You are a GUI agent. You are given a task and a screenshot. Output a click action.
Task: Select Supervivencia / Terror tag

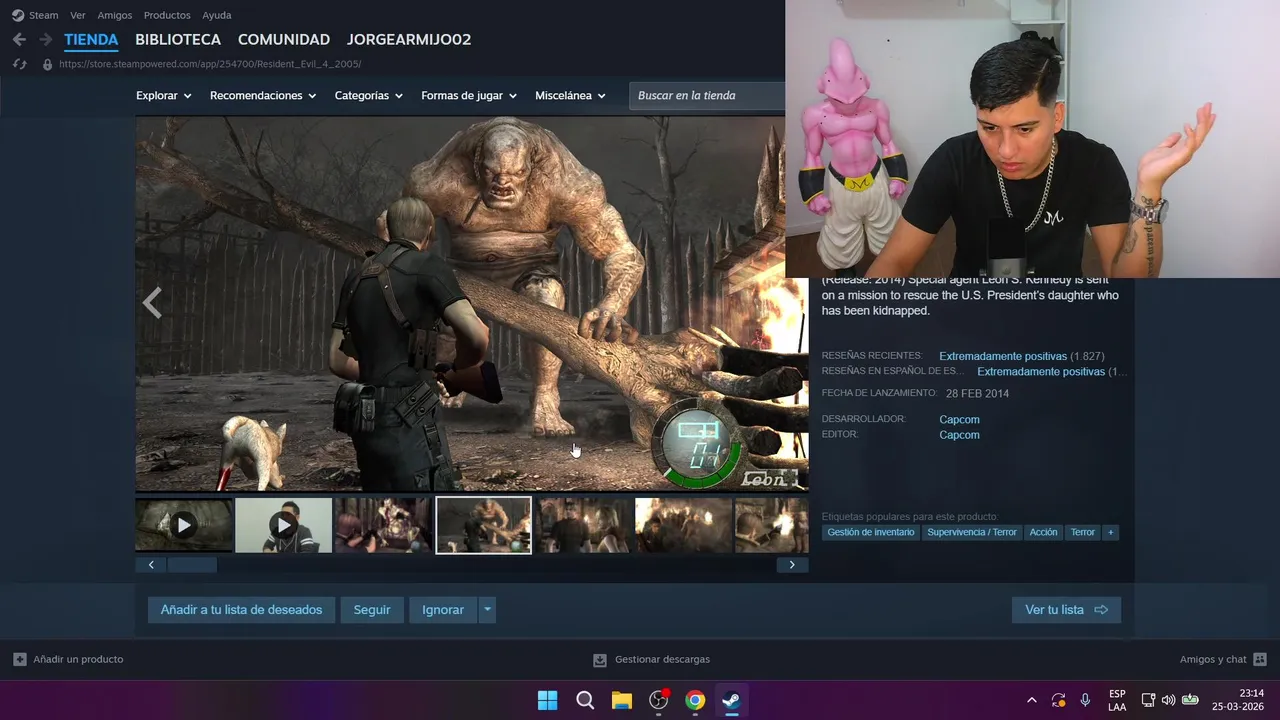pyautogui.click(x=972, y=533)
